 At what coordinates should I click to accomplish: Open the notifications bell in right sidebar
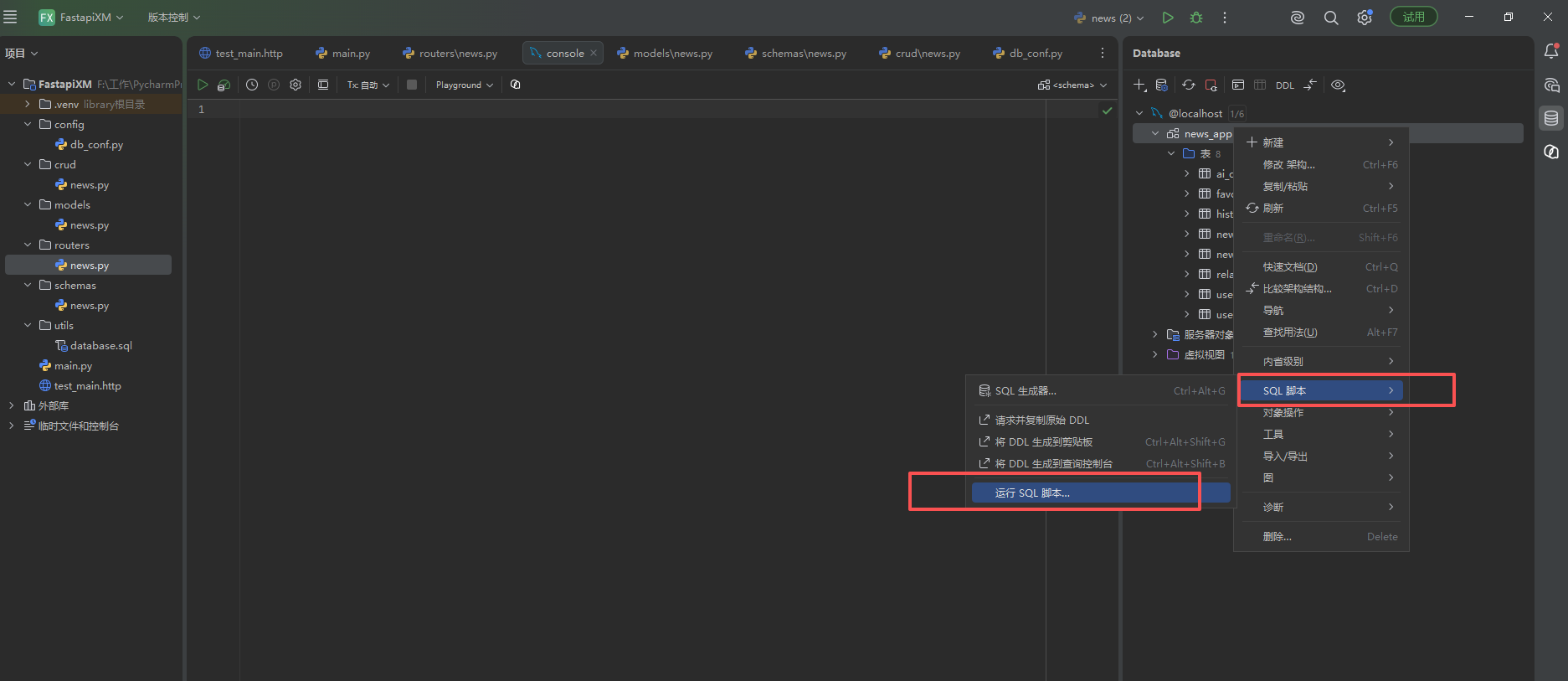click(x=1551, y=52)
